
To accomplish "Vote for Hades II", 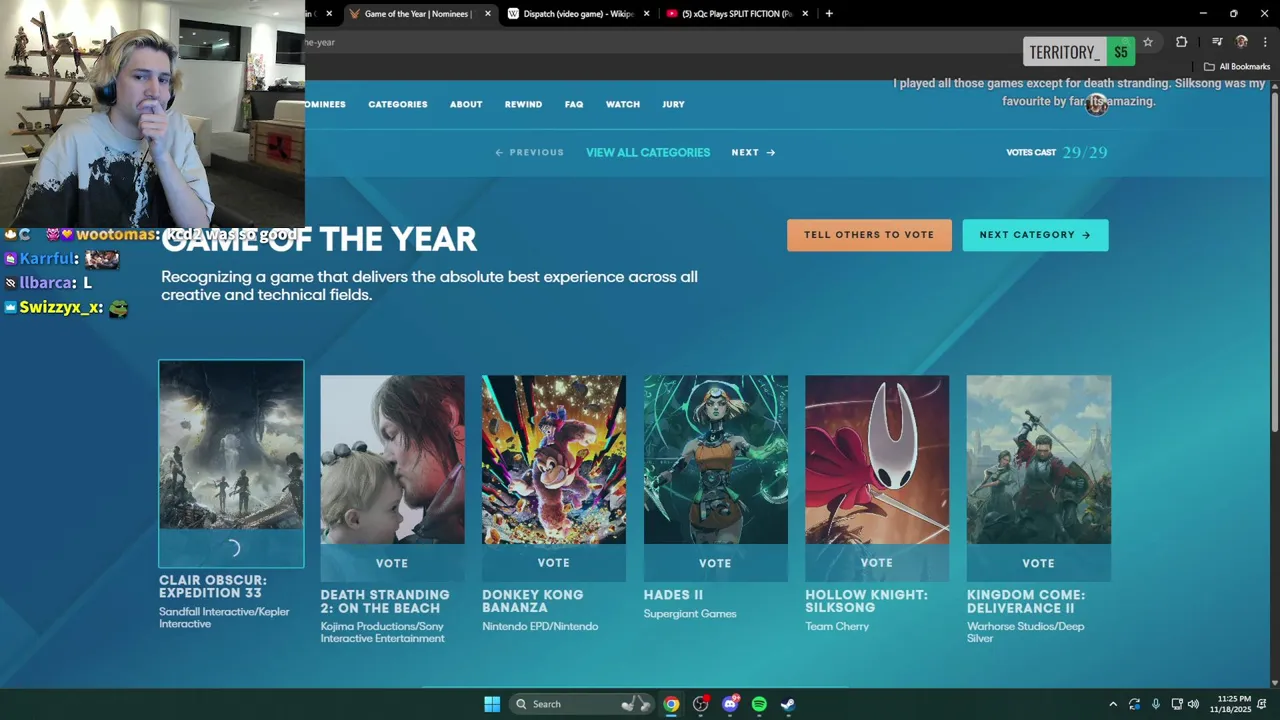I will (716, 563).
